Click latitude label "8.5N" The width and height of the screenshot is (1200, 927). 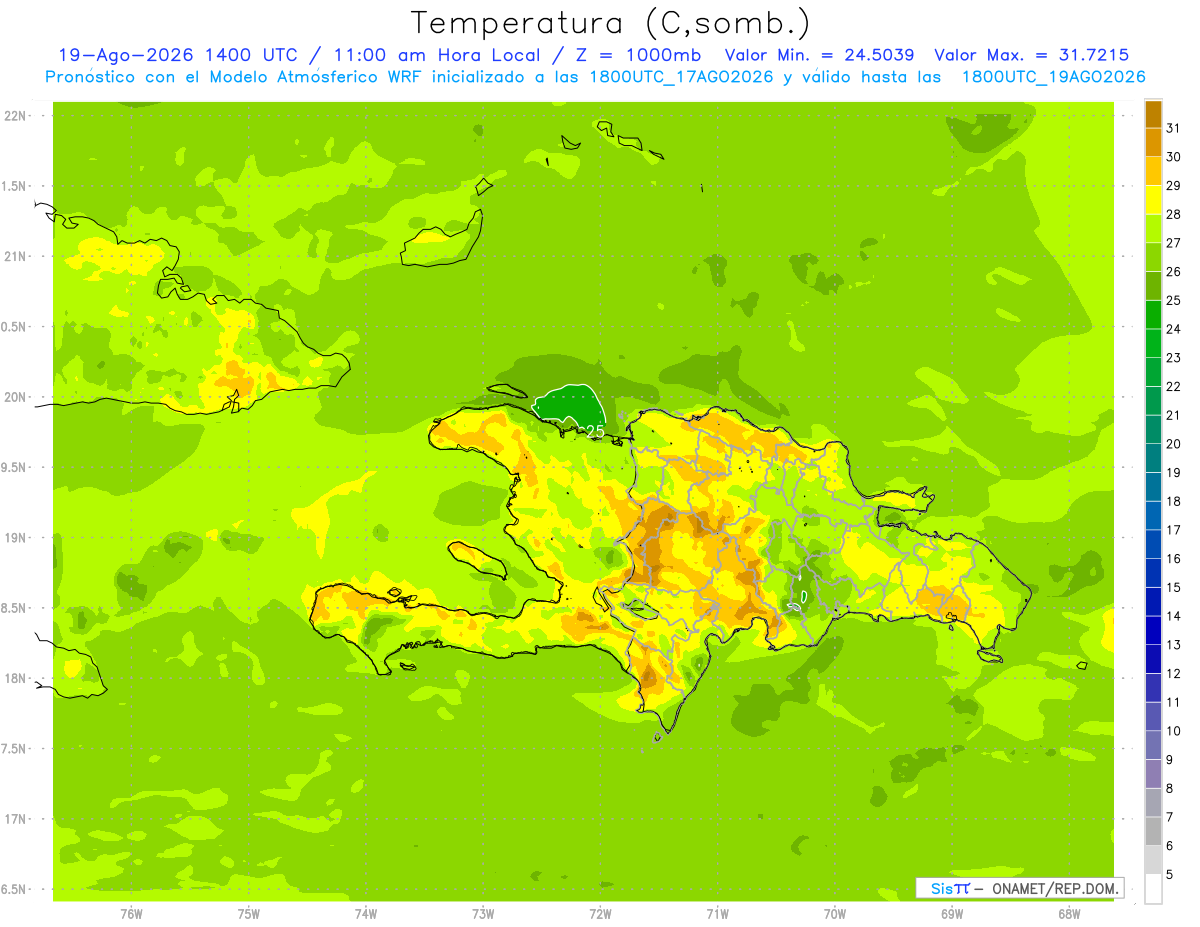tap(15, 608)
